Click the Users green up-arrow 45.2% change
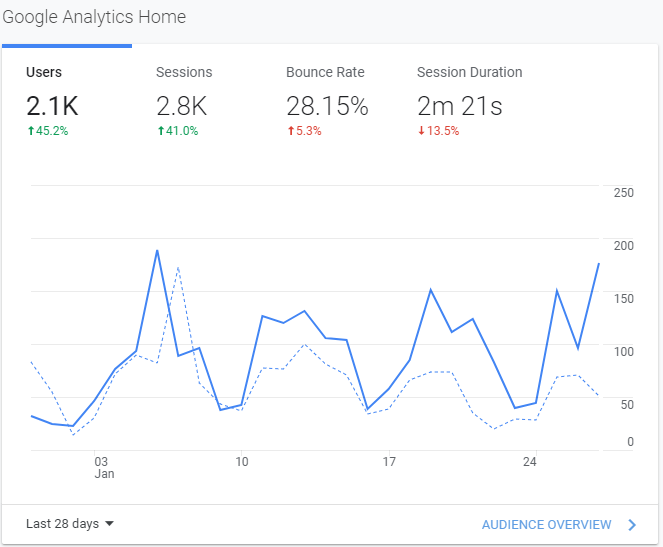 pos(48,131)
